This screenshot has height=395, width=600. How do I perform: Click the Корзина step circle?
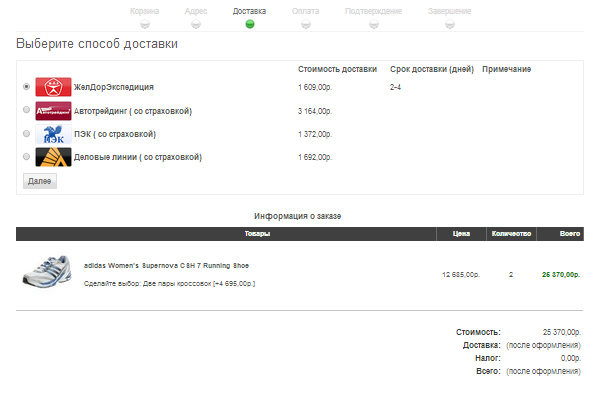(x=145, y=24)
